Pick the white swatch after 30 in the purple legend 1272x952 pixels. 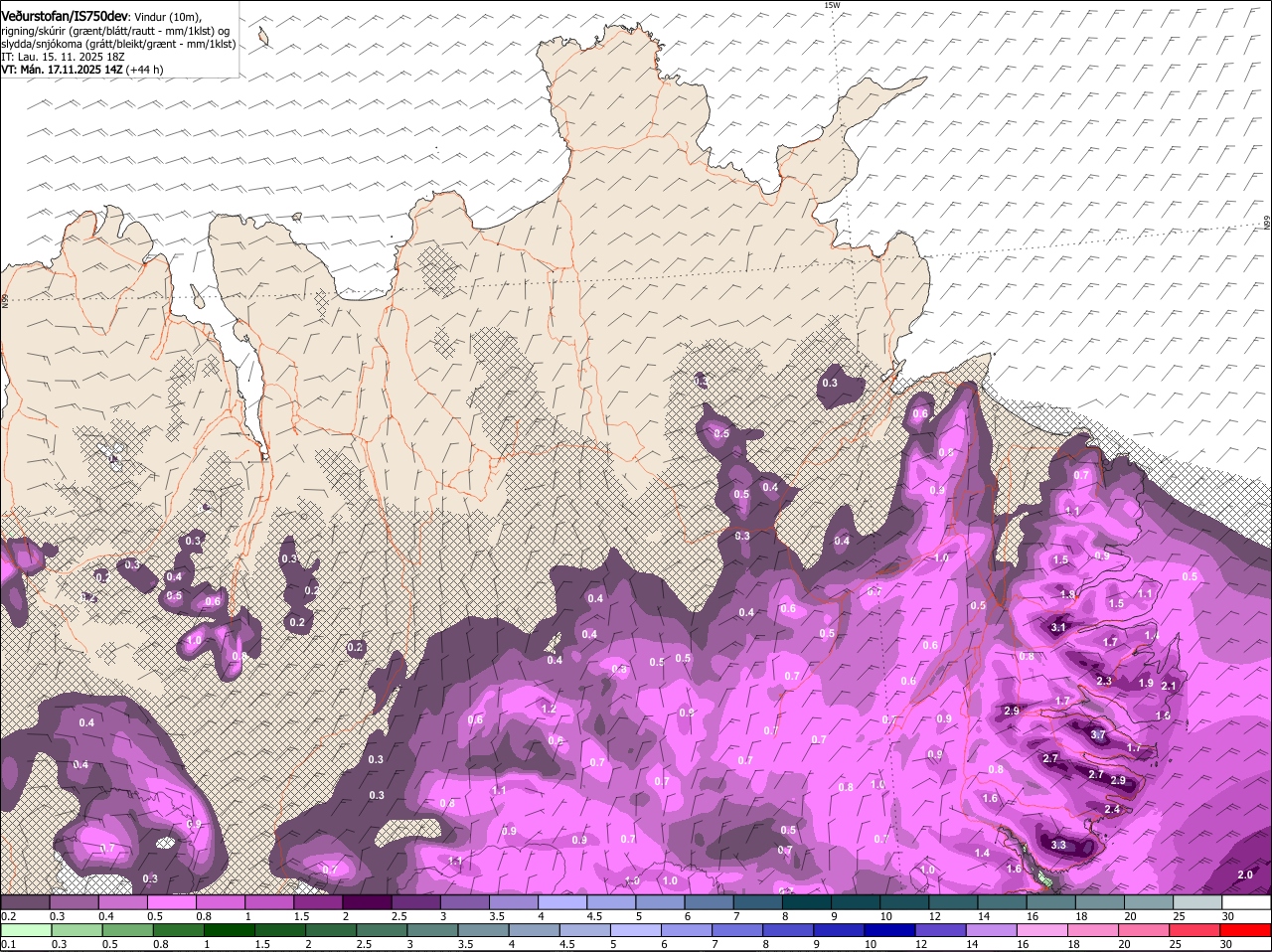(x=1247, y=902)
